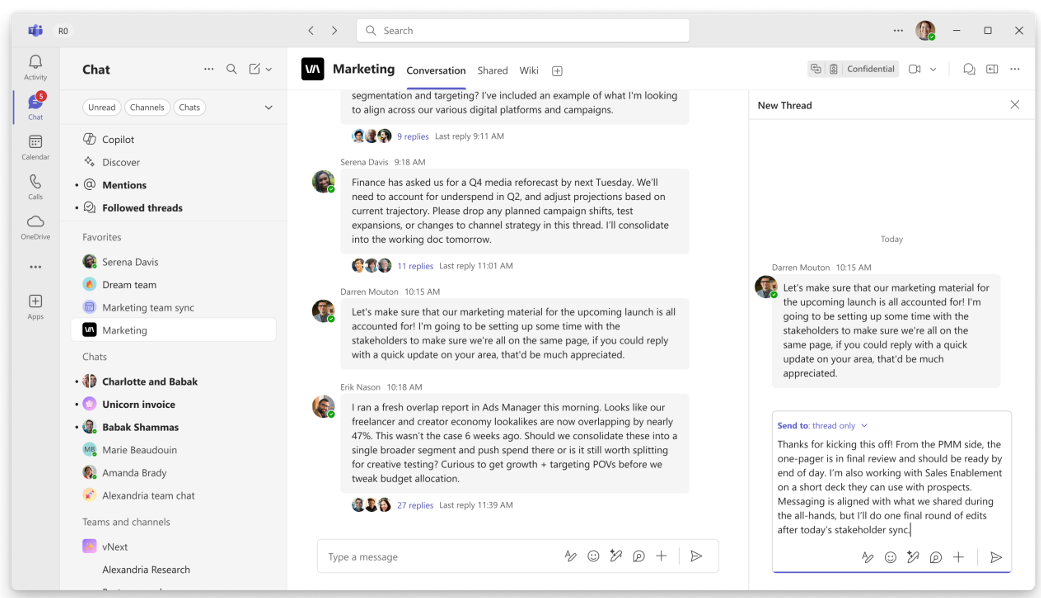Add a new tab to Marketing channel
This screenshot has height=598, width=1041.
pos(557,71)
